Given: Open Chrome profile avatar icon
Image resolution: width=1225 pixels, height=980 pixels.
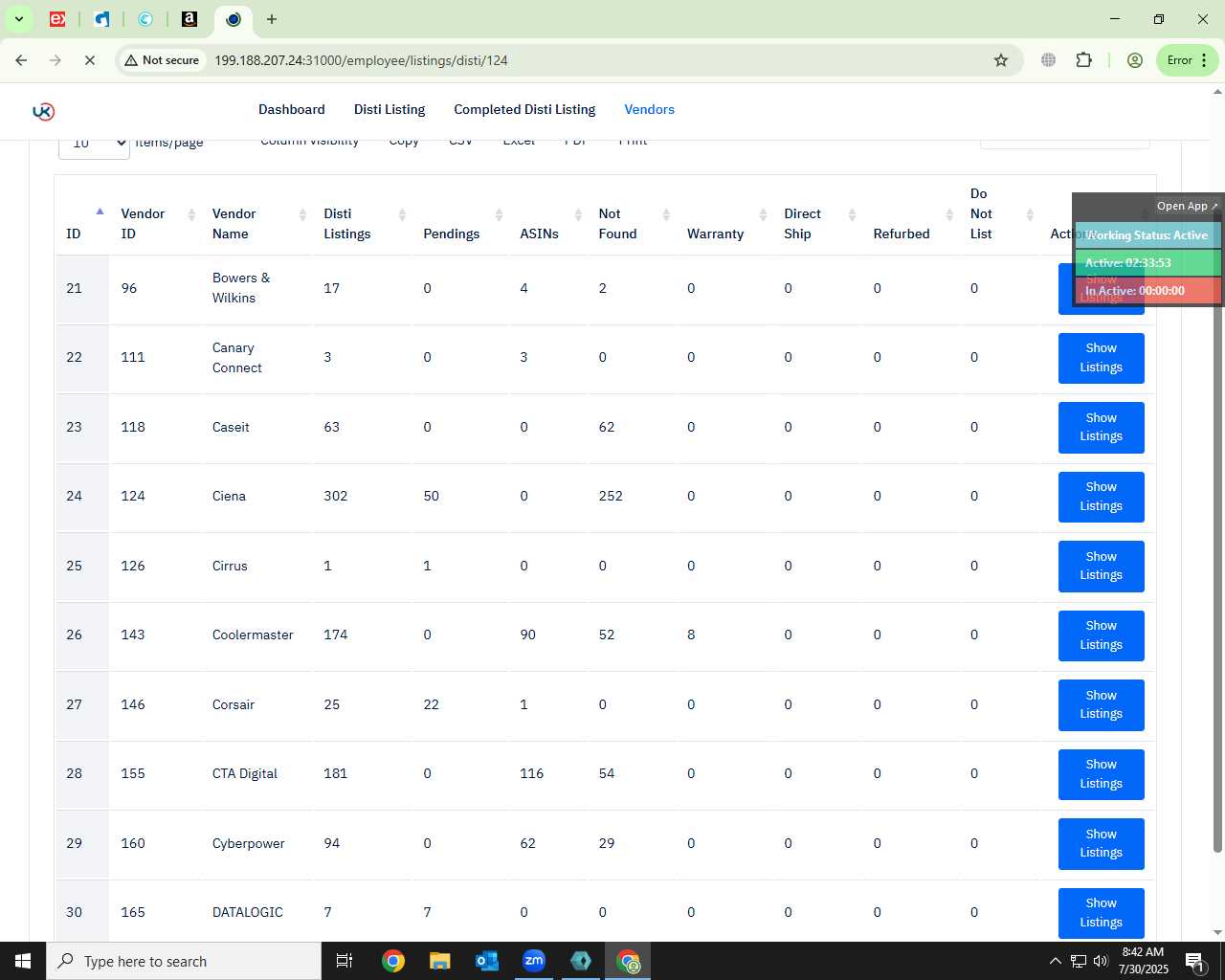Looking at the screenshot, I should click(x=1135, y=60).
